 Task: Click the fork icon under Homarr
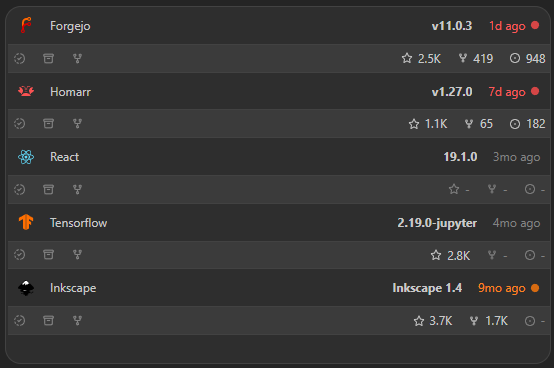[x=77, y=124]
